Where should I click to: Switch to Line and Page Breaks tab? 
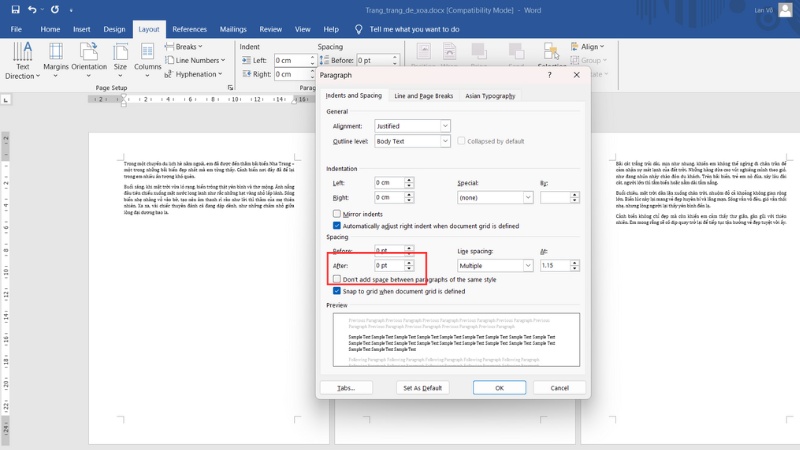423,96
